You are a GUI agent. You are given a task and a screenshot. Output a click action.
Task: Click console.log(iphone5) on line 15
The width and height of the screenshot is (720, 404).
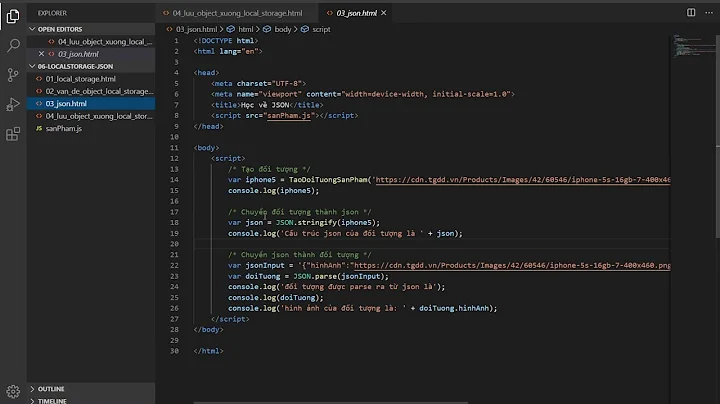pos(273,191)
